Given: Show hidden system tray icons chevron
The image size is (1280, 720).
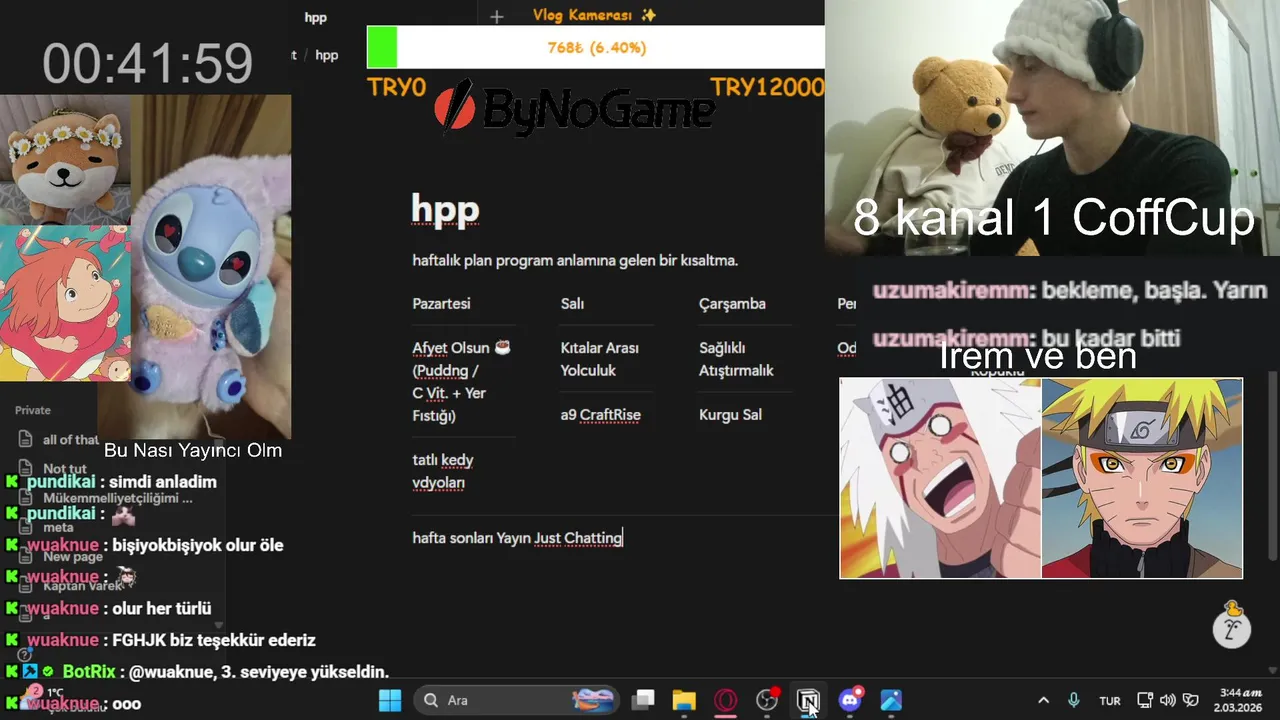Looking at the screenshot, I should point(1043,700).
